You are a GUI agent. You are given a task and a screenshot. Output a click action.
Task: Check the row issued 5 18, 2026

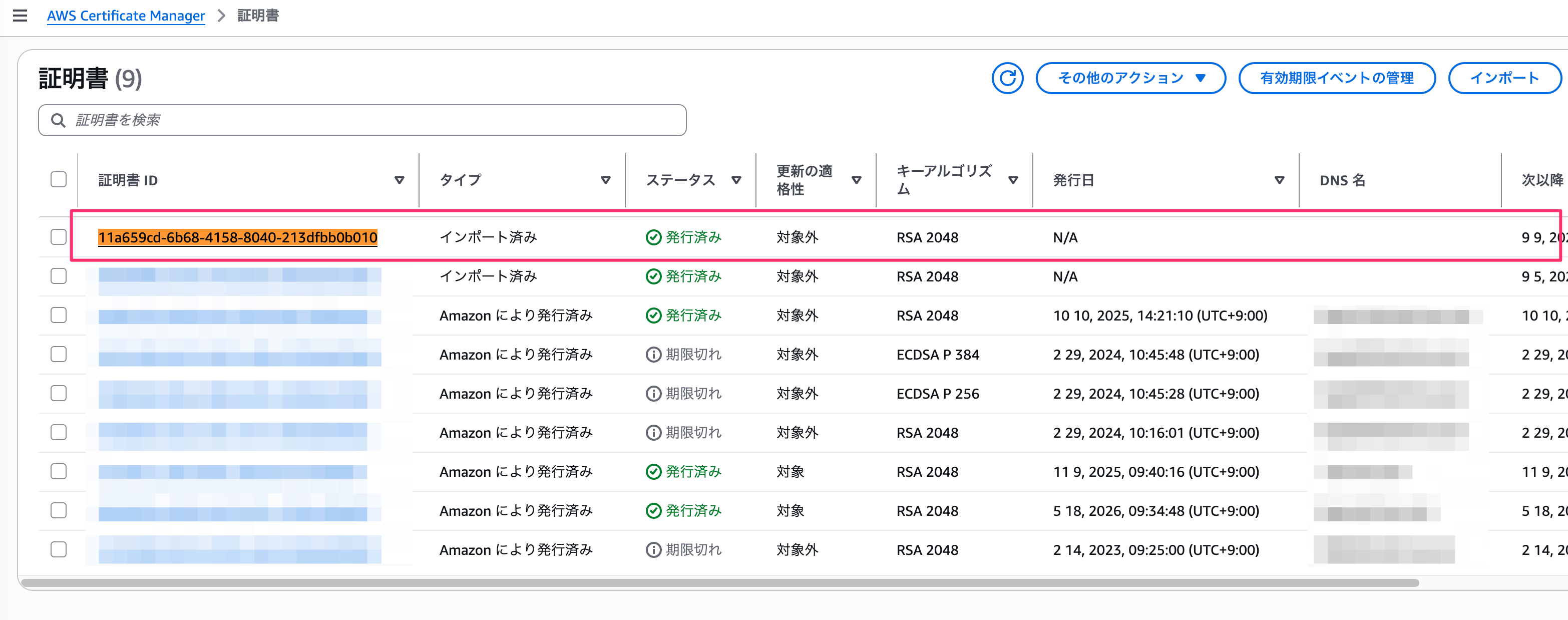click(59, 510)
